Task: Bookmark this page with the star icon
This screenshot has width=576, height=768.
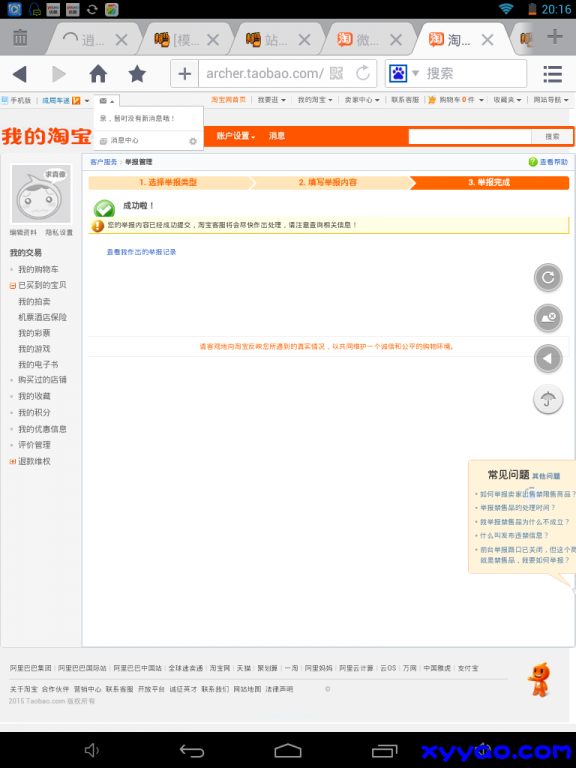Action: click(x=137, y=74)
